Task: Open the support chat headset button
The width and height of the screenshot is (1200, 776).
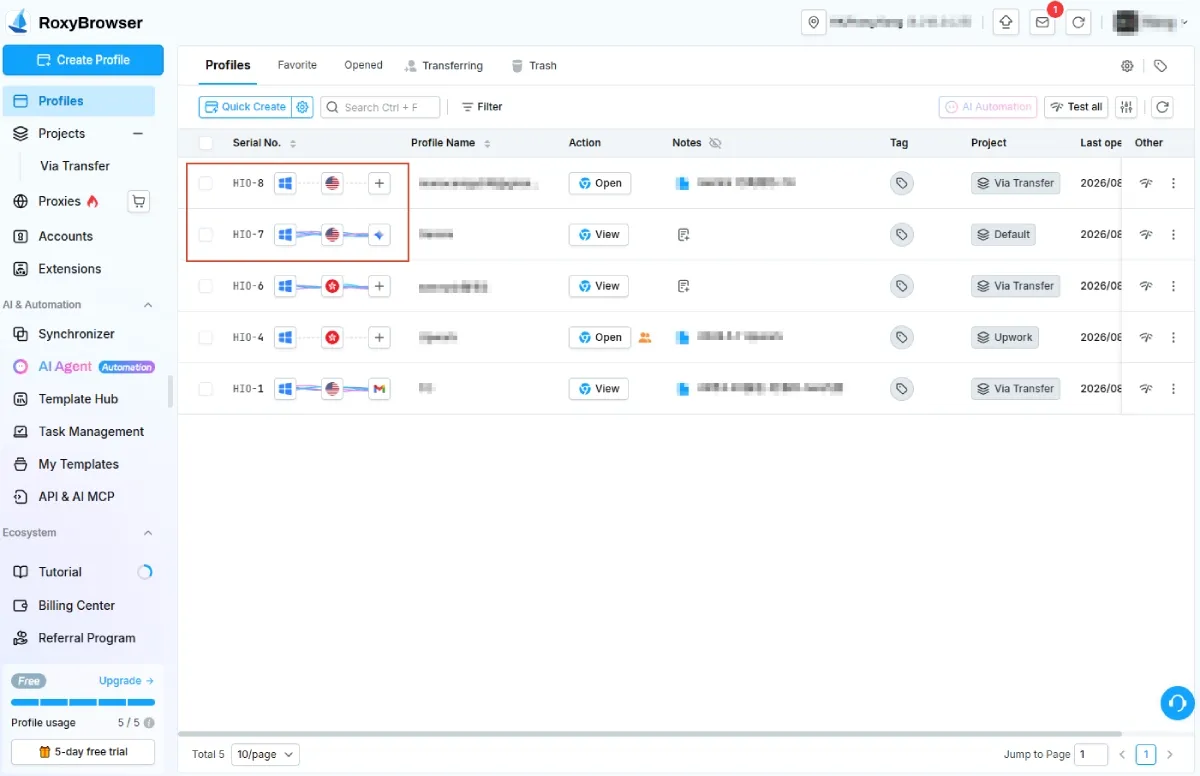Action: pyautogui.click(x=1177, y=703)
